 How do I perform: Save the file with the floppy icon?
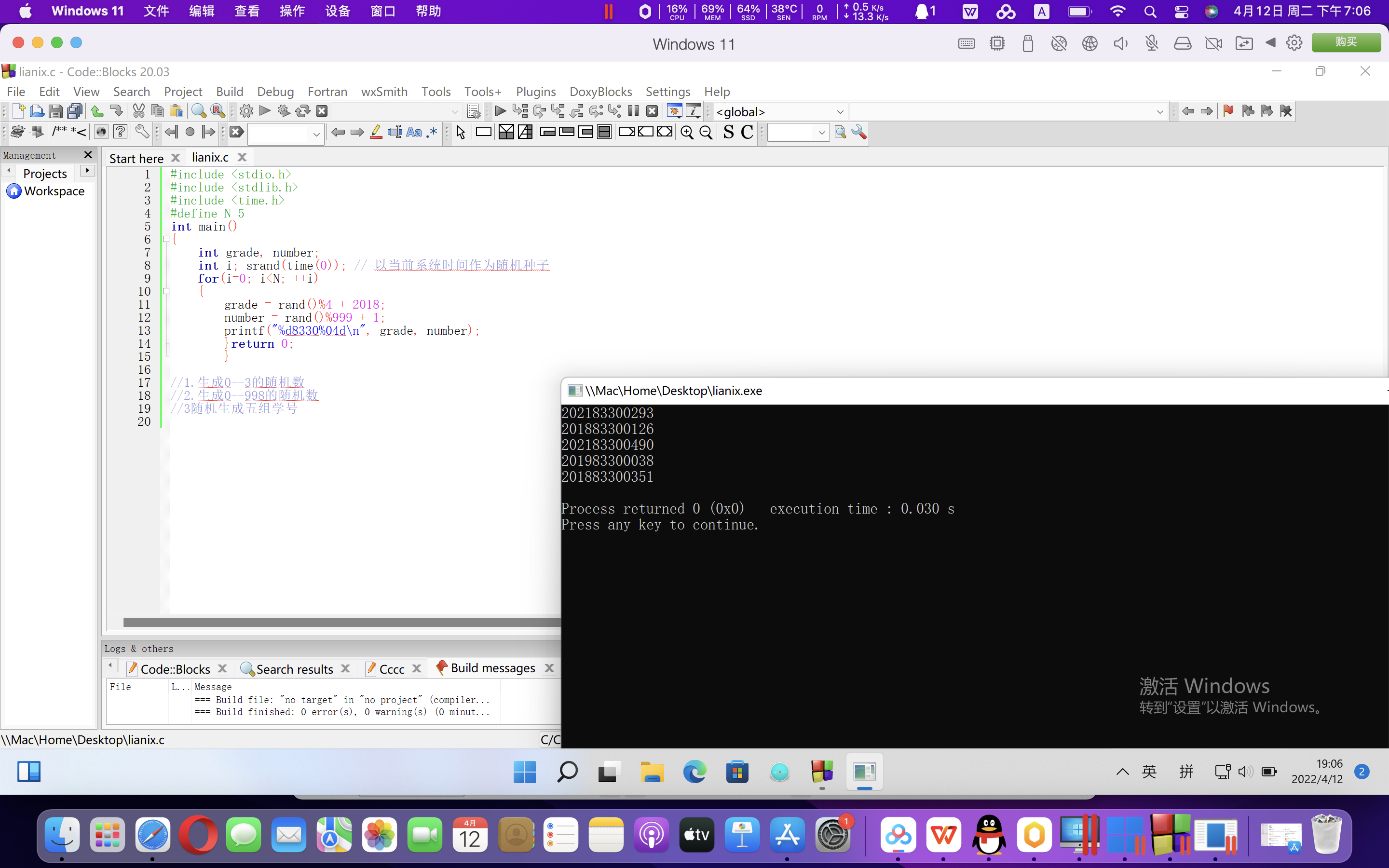(x=55, y=111)
